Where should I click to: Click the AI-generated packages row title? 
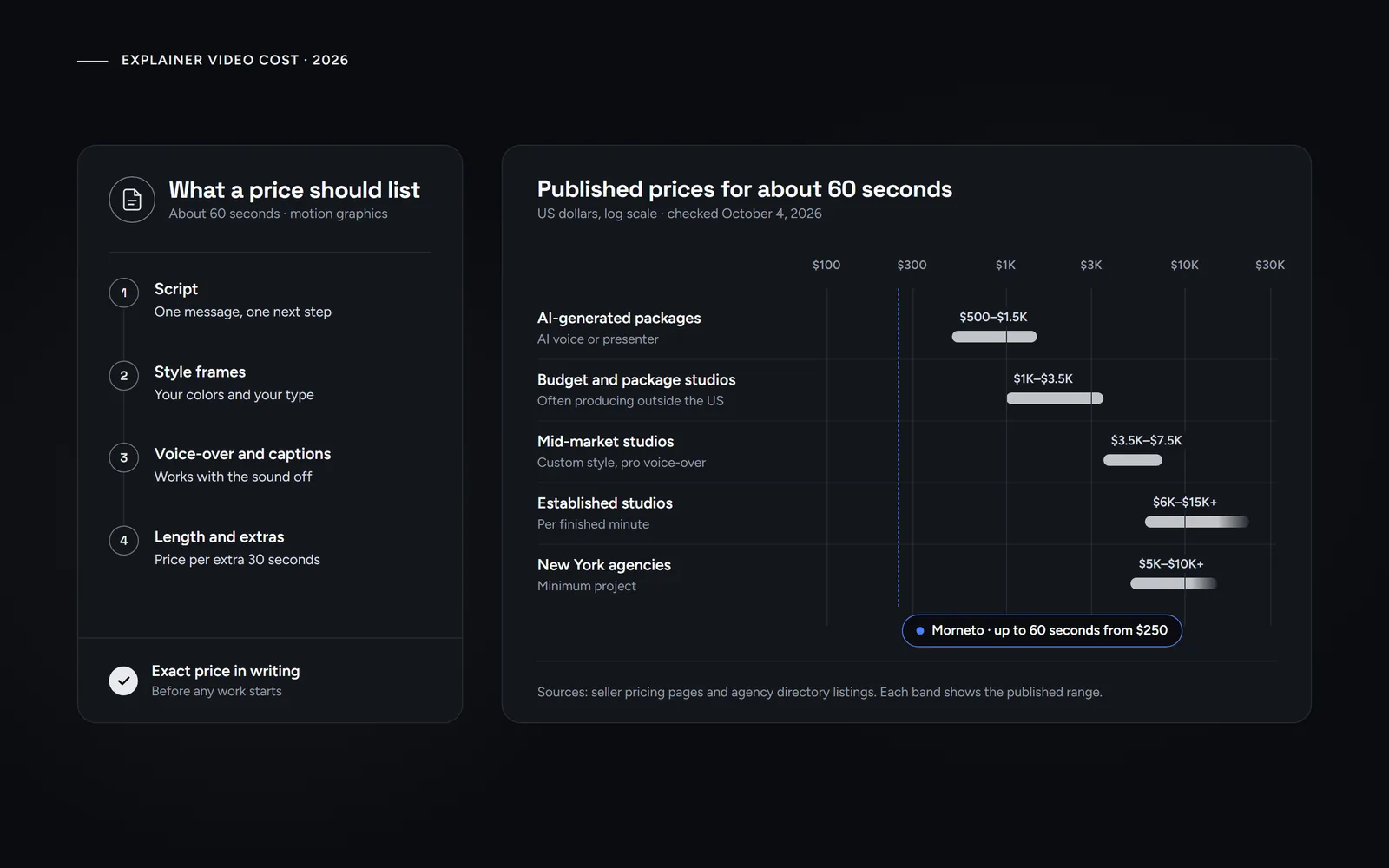click(x=619, y=318)
